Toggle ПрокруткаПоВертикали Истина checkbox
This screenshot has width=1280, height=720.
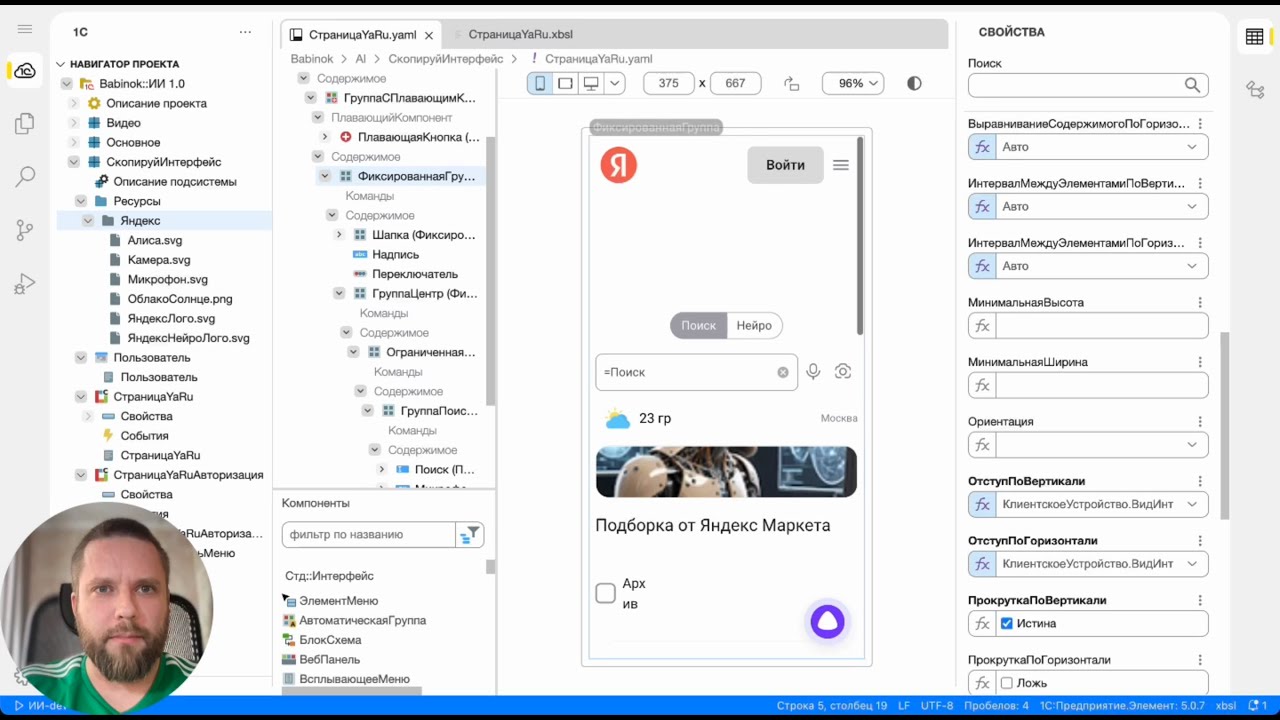(x=1007, y=624)
